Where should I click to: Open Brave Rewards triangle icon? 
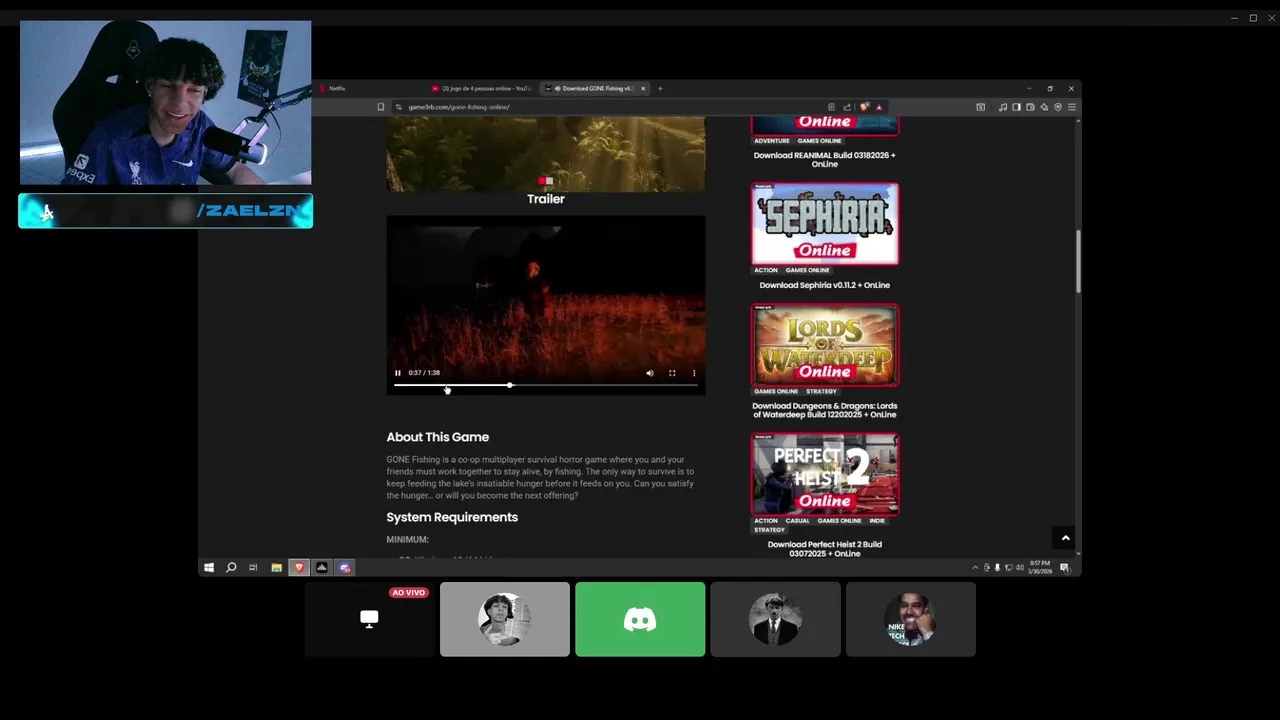[879, 107]
